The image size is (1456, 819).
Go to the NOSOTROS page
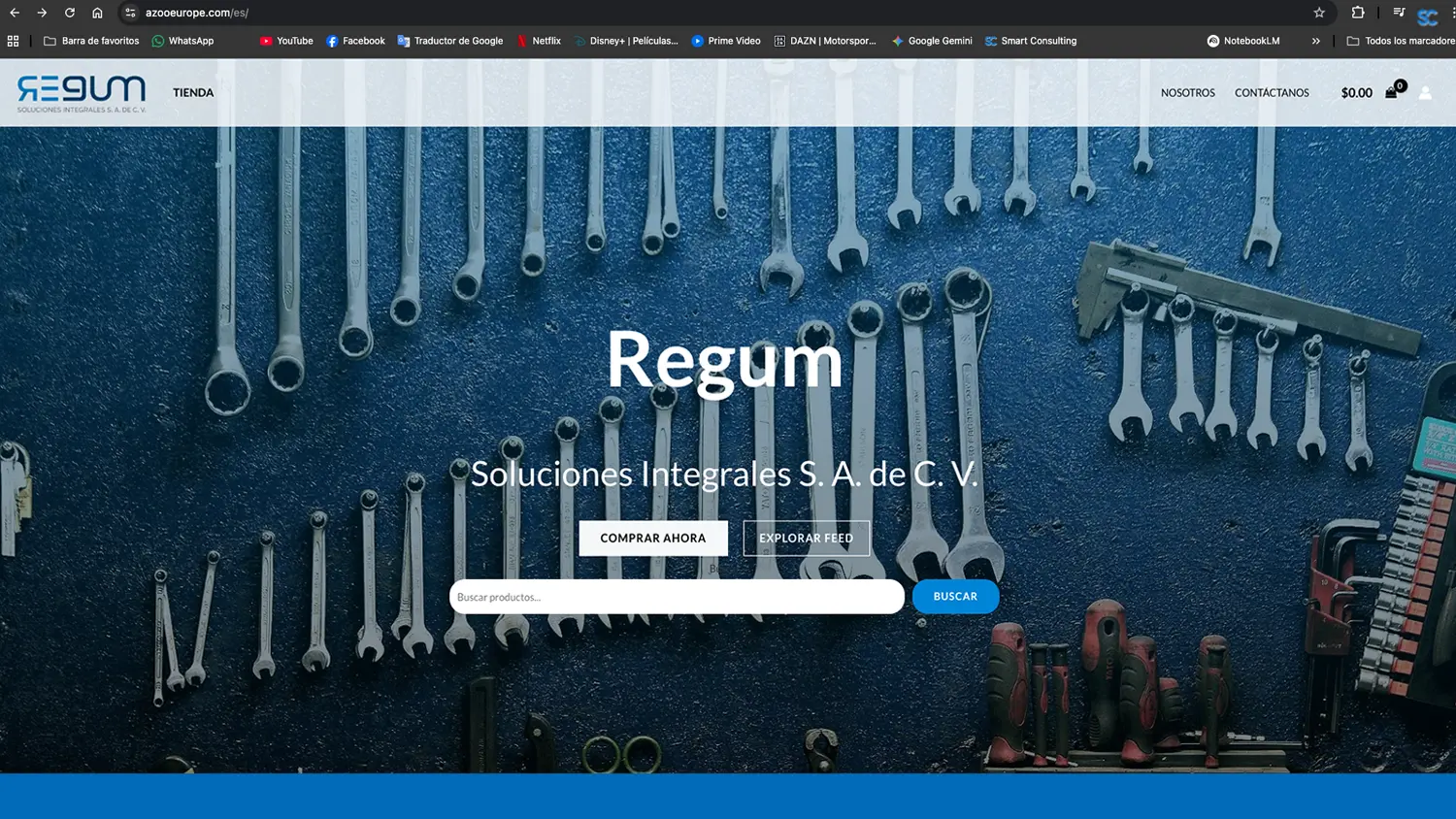1187,93
